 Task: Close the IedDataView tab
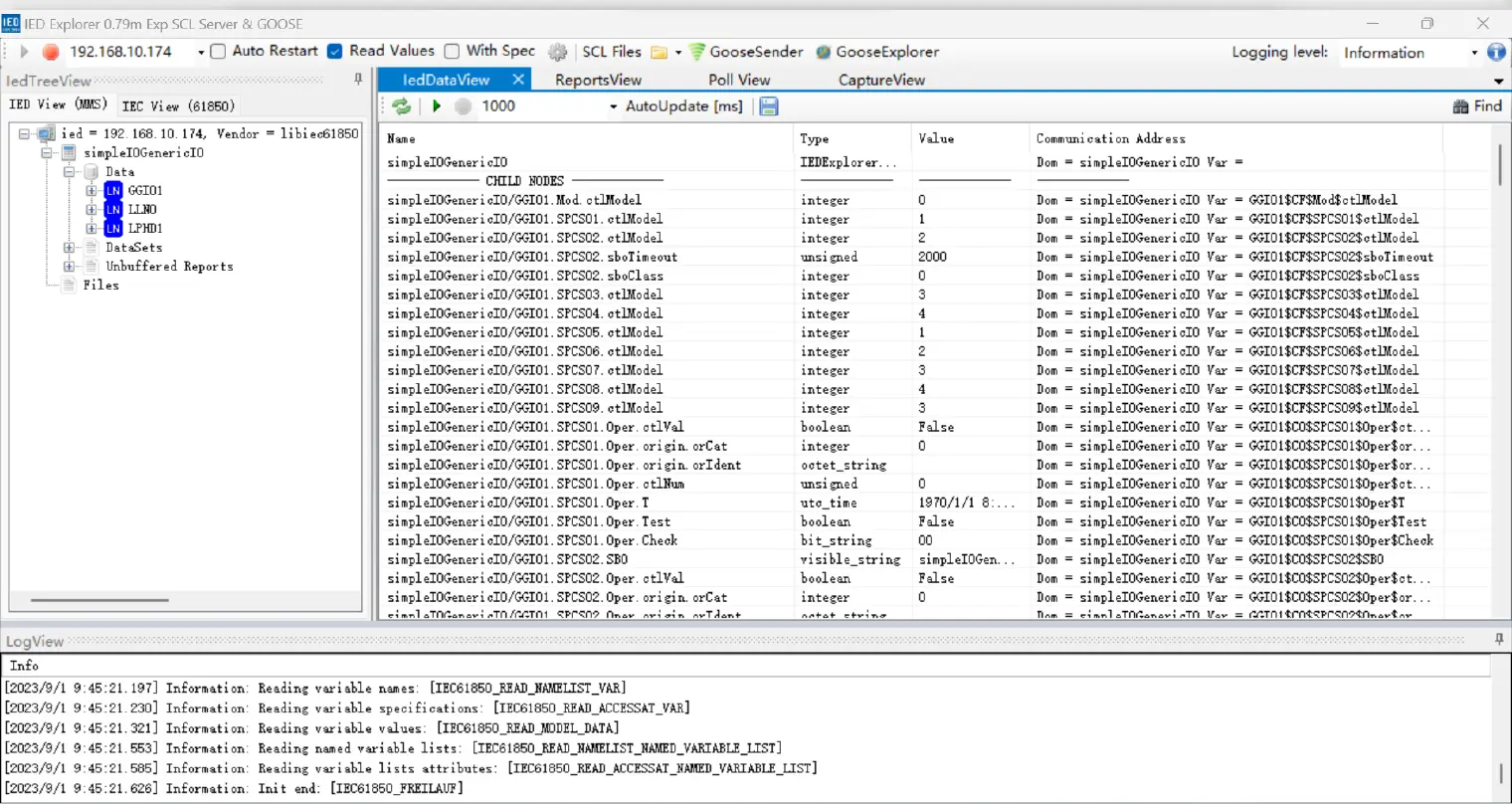click(518, 80)
